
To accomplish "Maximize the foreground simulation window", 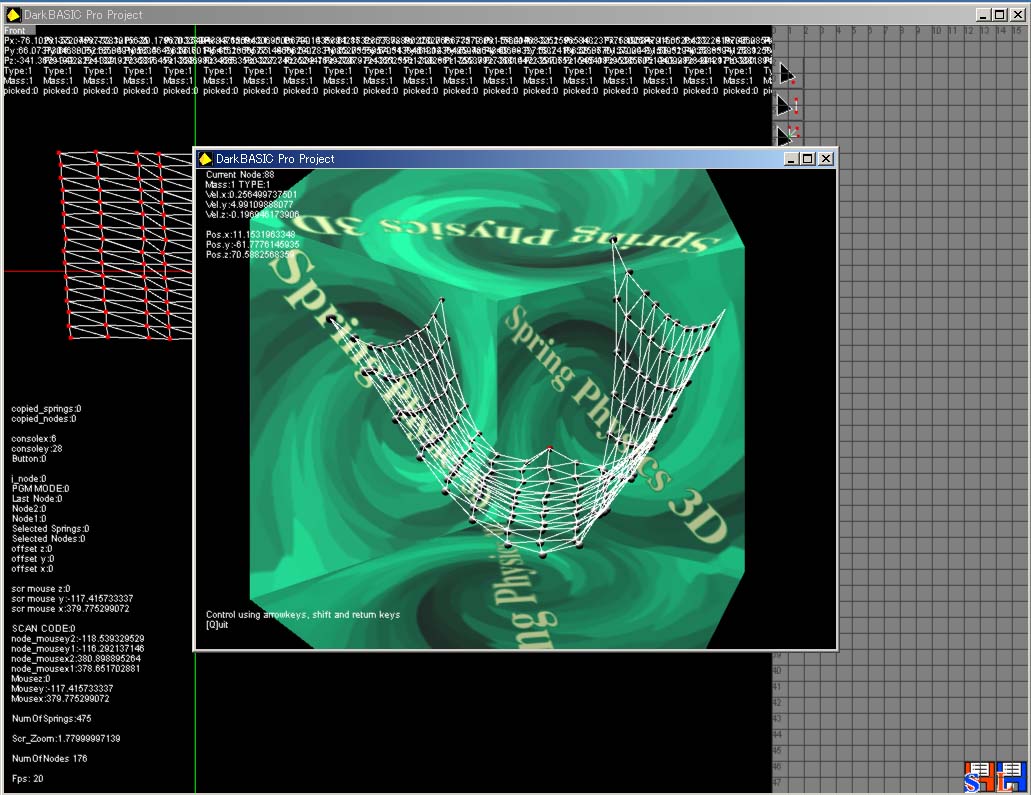I will 809,159.
